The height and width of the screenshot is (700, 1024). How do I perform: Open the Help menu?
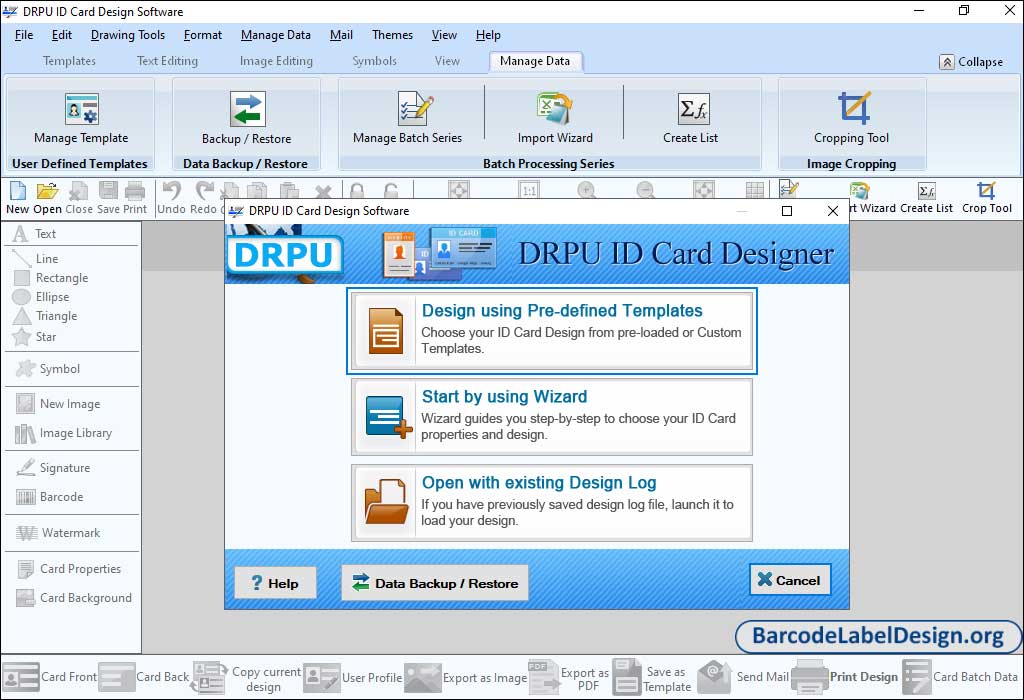tap(488, 35)
